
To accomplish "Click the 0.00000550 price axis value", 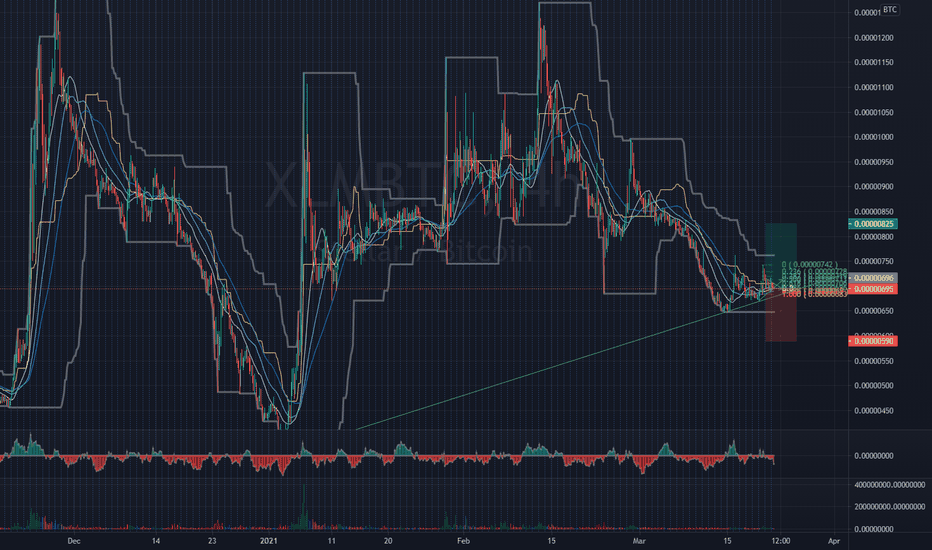I will (x=874, y=361).
